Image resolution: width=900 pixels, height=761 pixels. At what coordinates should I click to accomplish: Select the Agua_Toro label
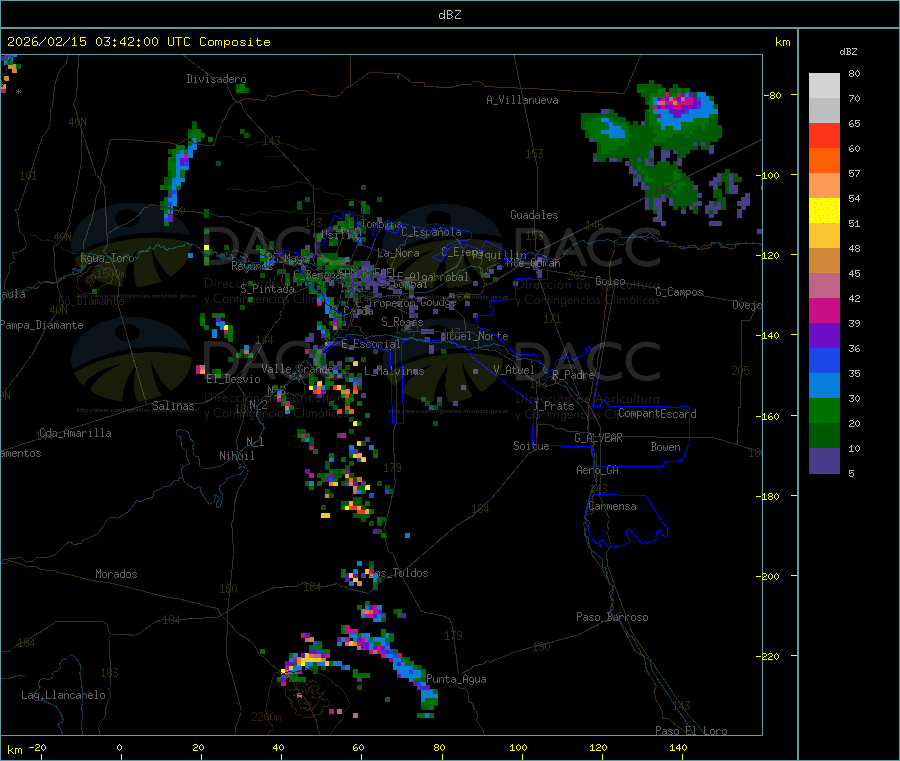107,258
